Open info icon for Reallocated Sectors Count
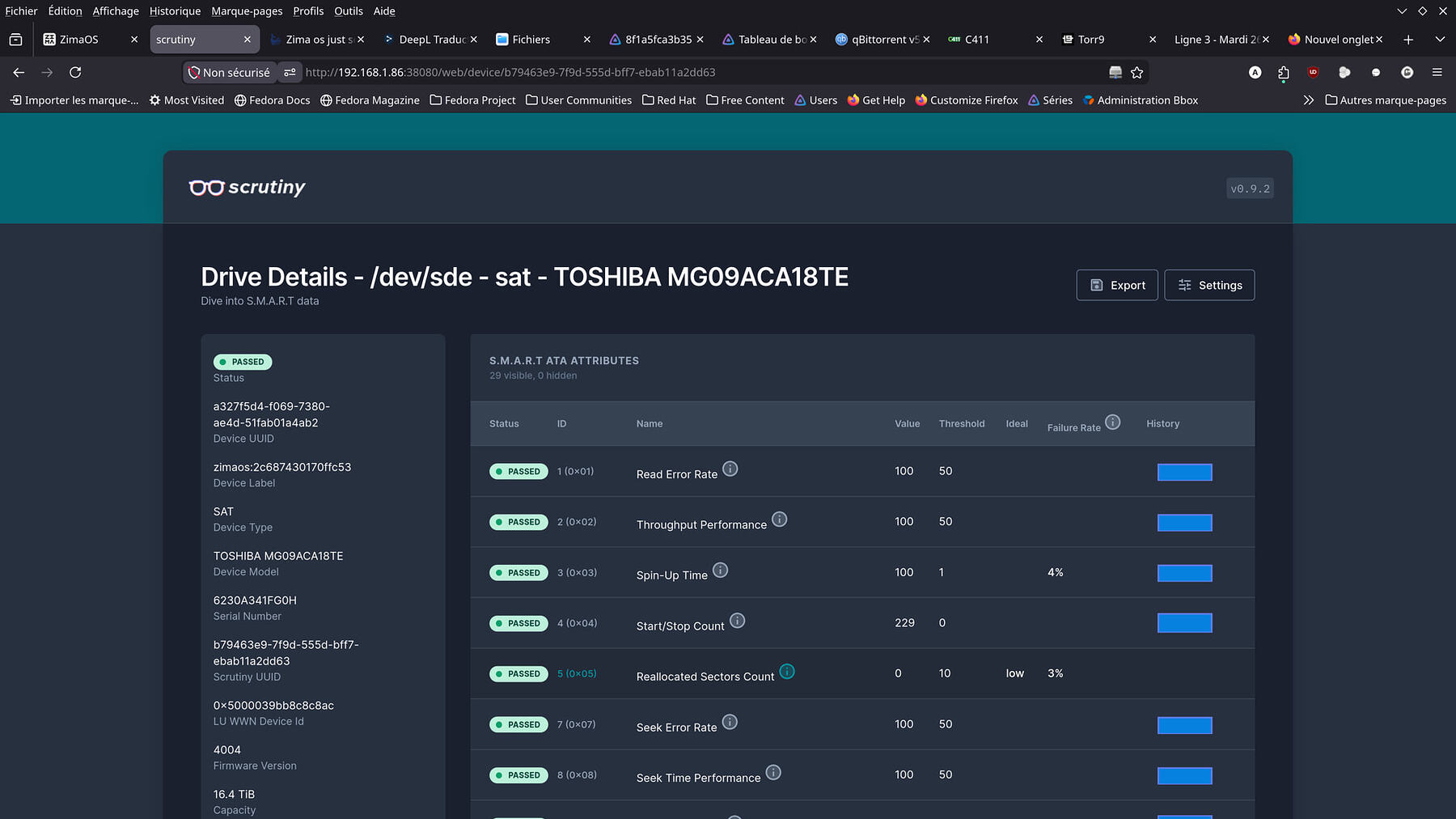 coord(787,672)
